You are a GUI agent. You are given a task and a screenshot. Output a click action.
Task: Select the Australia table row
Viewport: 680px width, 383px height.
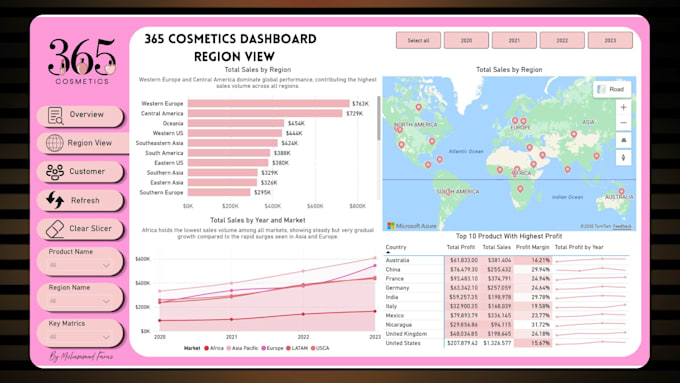point(506,260)
